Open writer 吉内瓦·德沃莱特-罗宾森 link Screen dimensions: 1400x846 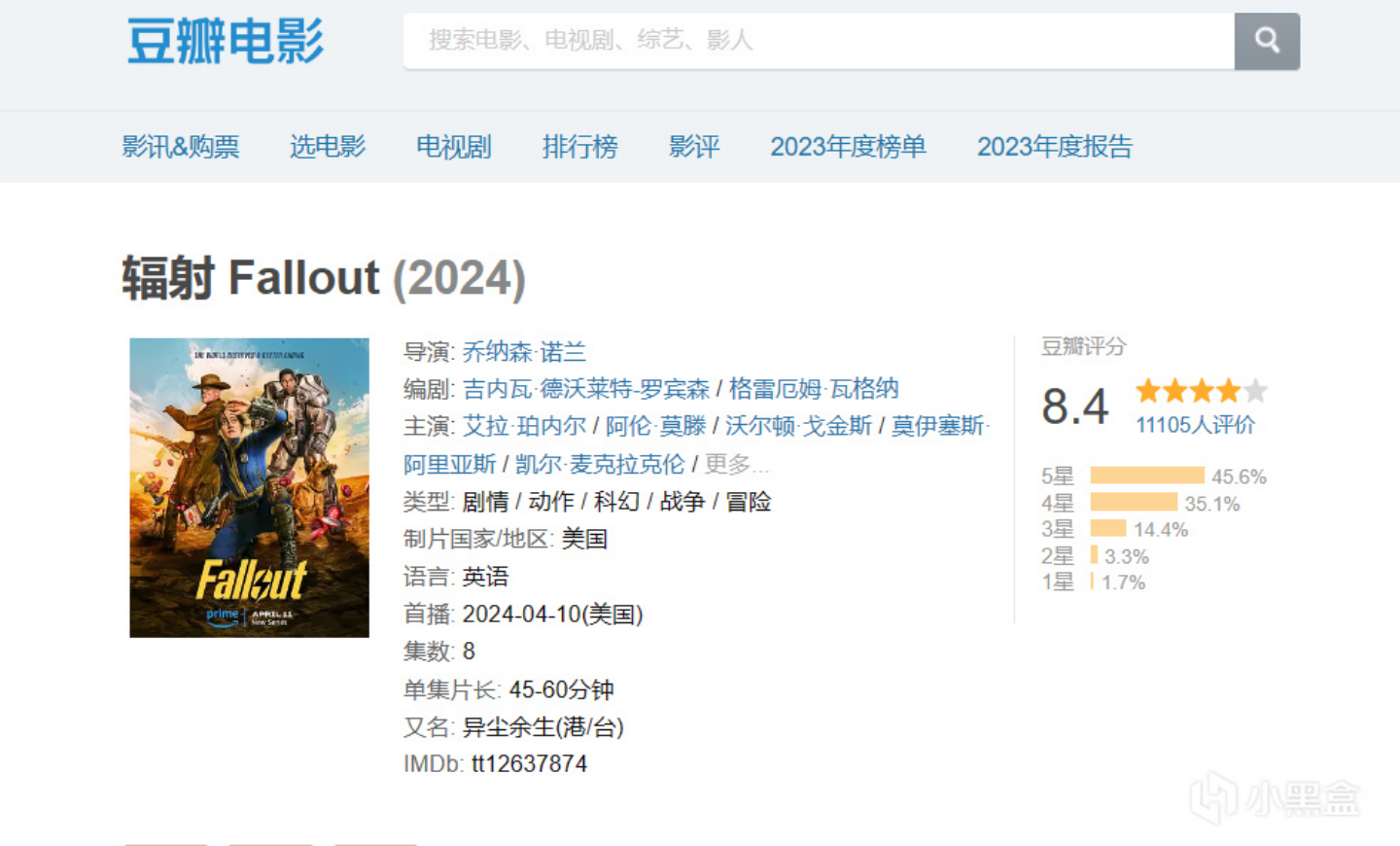586,389
